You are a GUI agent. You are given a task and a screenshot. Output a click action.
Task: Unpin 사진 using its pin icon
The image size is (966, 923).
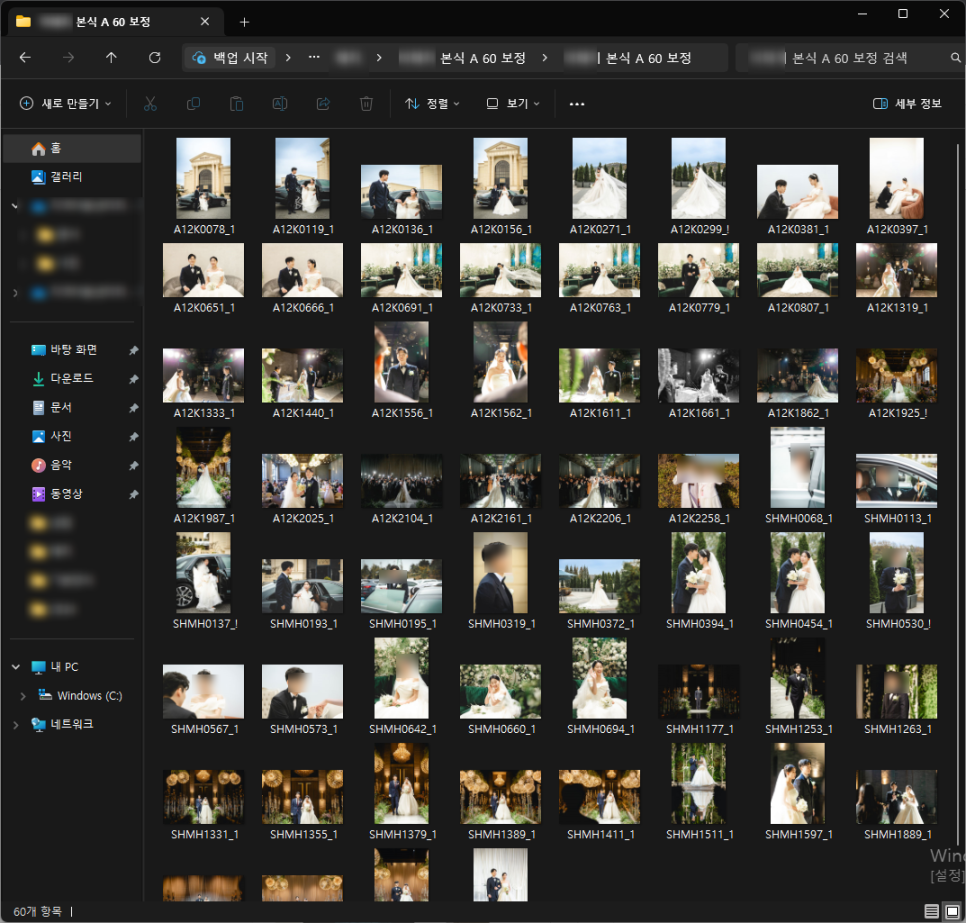(x=133, y=437)
